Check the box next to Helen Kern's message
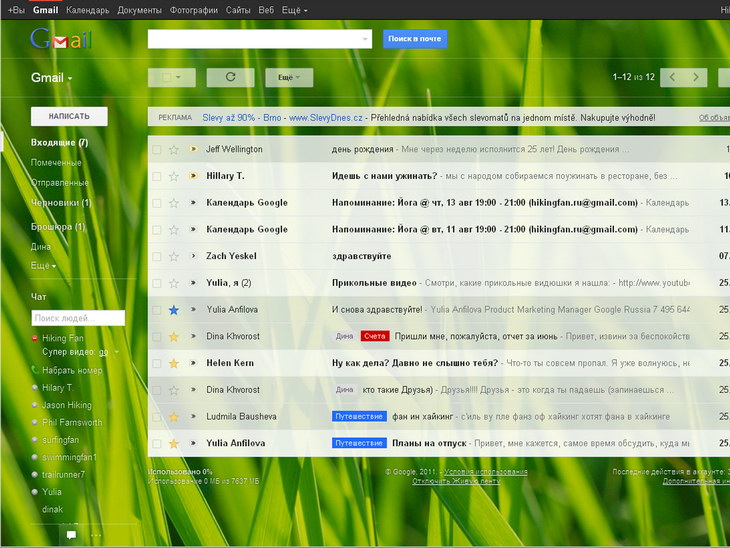Image resolution: width=730 pixels, height=548 pixels. point(156,363)
